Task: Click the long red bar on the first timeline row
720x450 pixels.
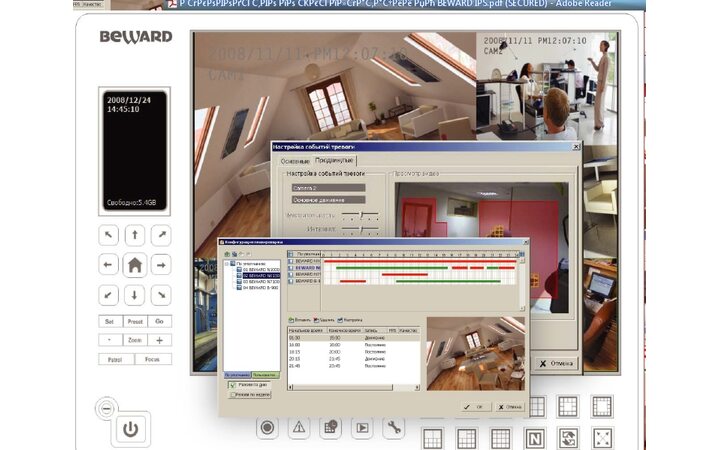Action: click(419, 261)
